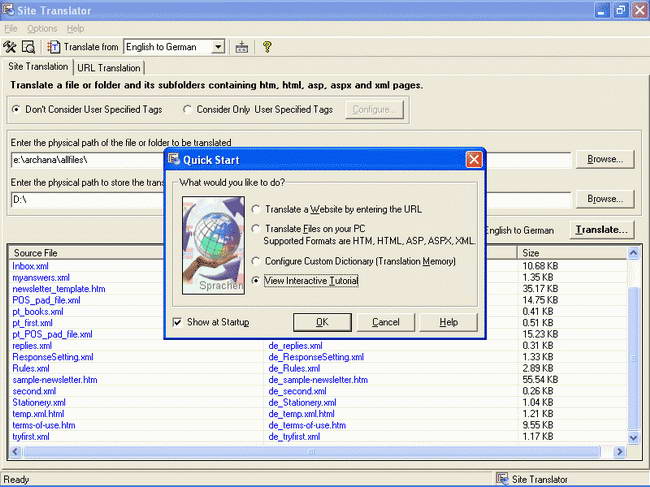The height and width of the screenshot is (487, 650).
Task: Click the horizontal scroll right arrow
Action: tap(620, 451)
